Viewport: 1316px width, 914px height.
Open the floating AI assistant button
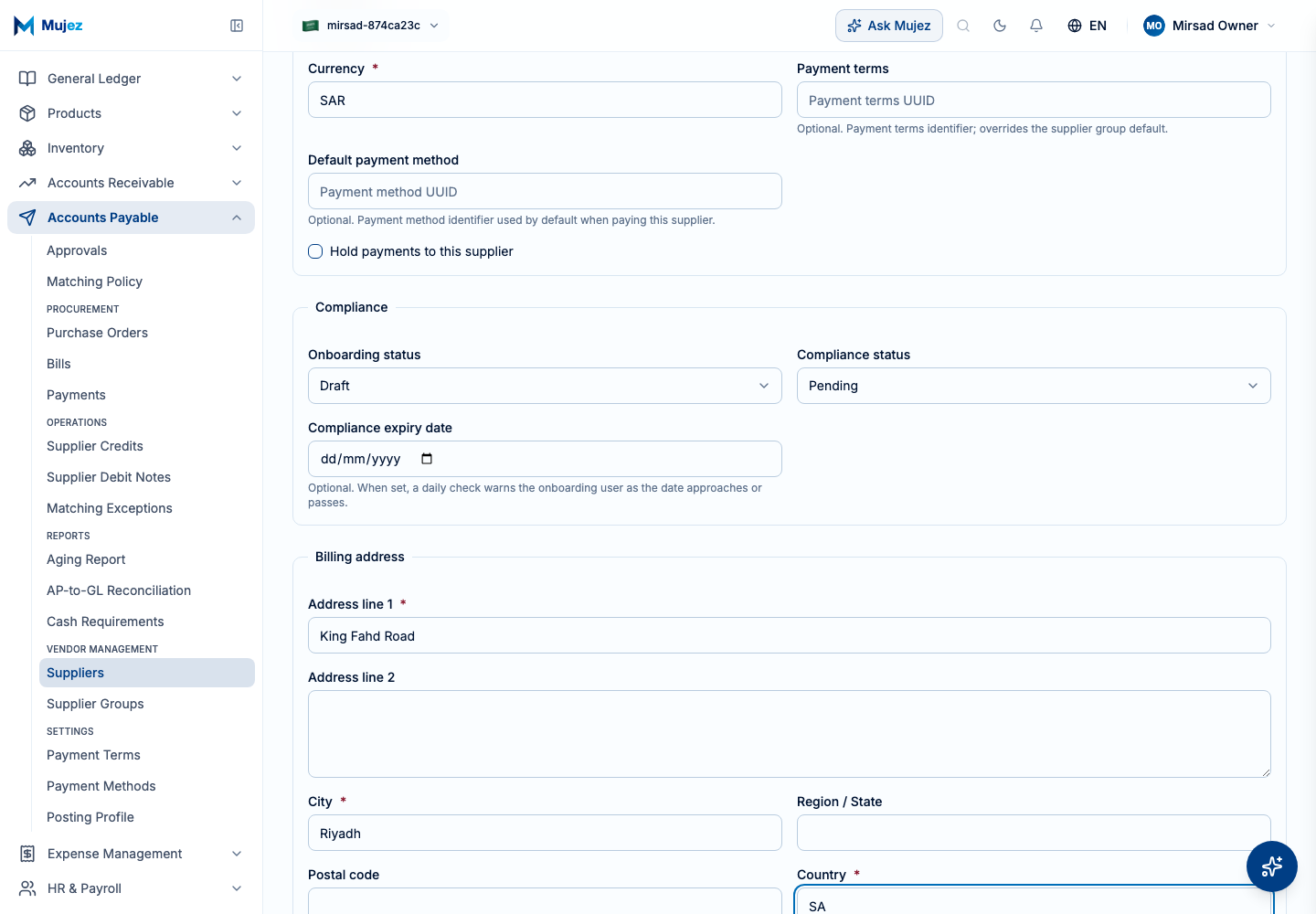click(x=1272, y=866)
